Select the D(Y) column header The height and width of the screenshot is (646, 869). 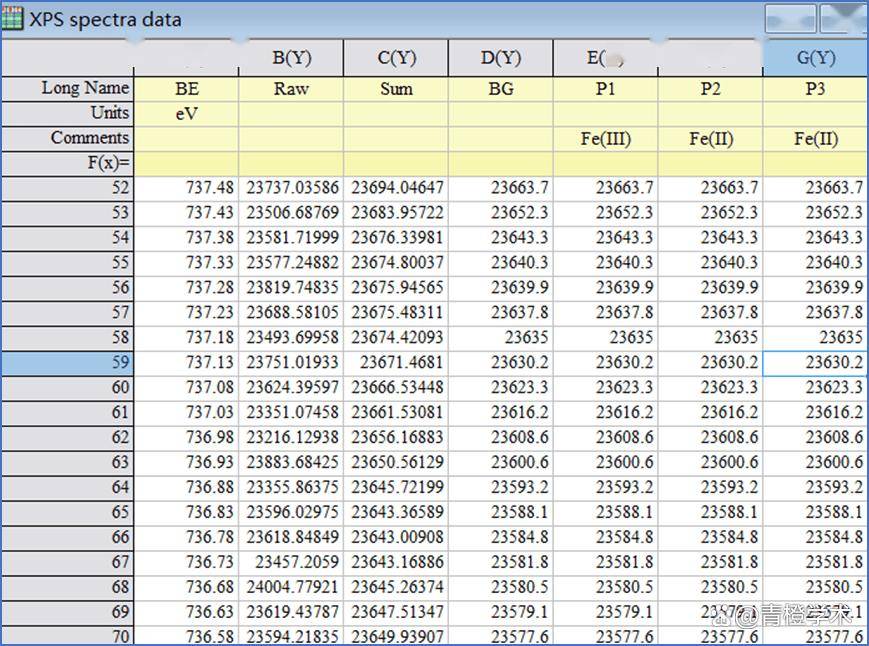501,58
